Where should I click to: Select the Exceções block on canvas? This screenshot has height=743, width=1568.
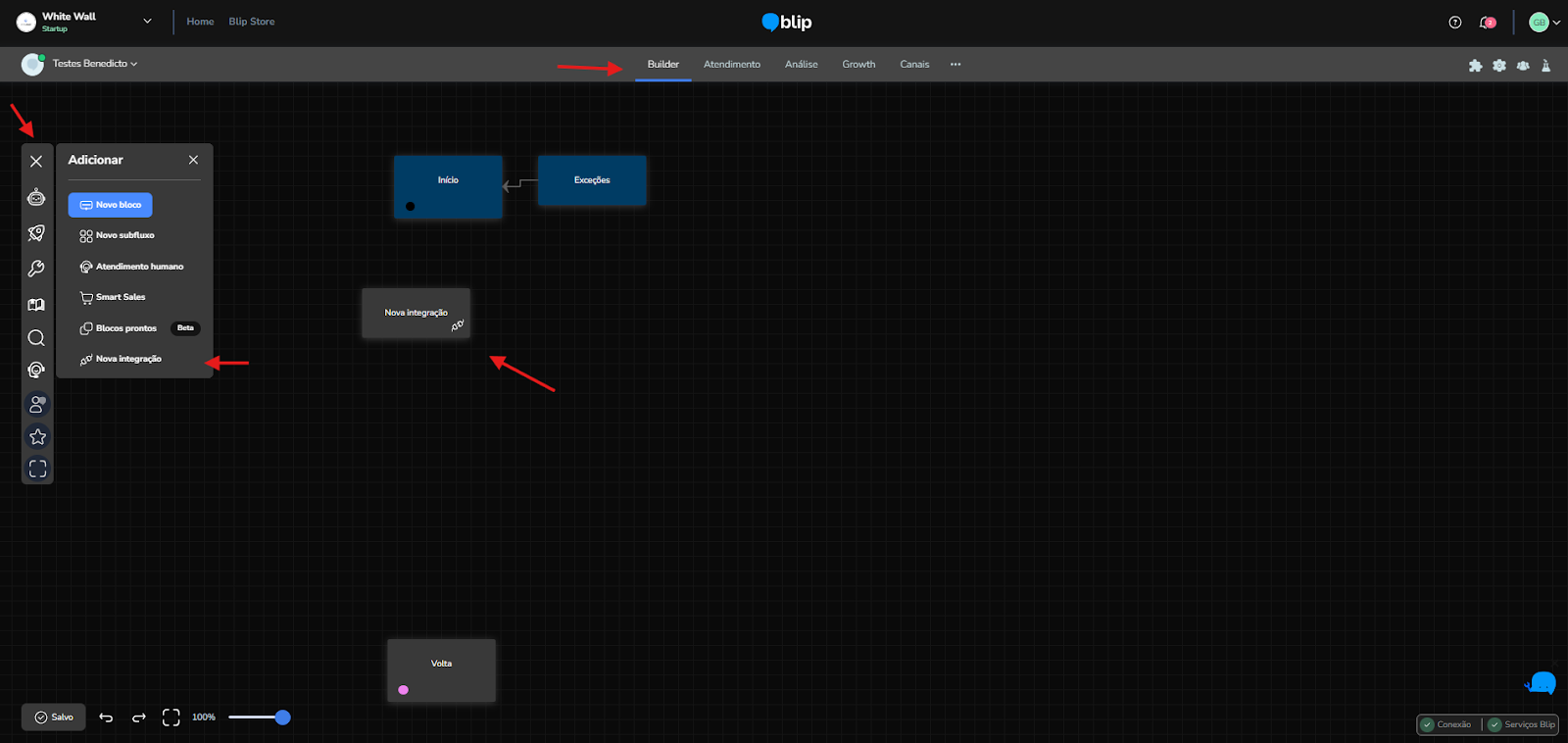[x=592, y=180]
